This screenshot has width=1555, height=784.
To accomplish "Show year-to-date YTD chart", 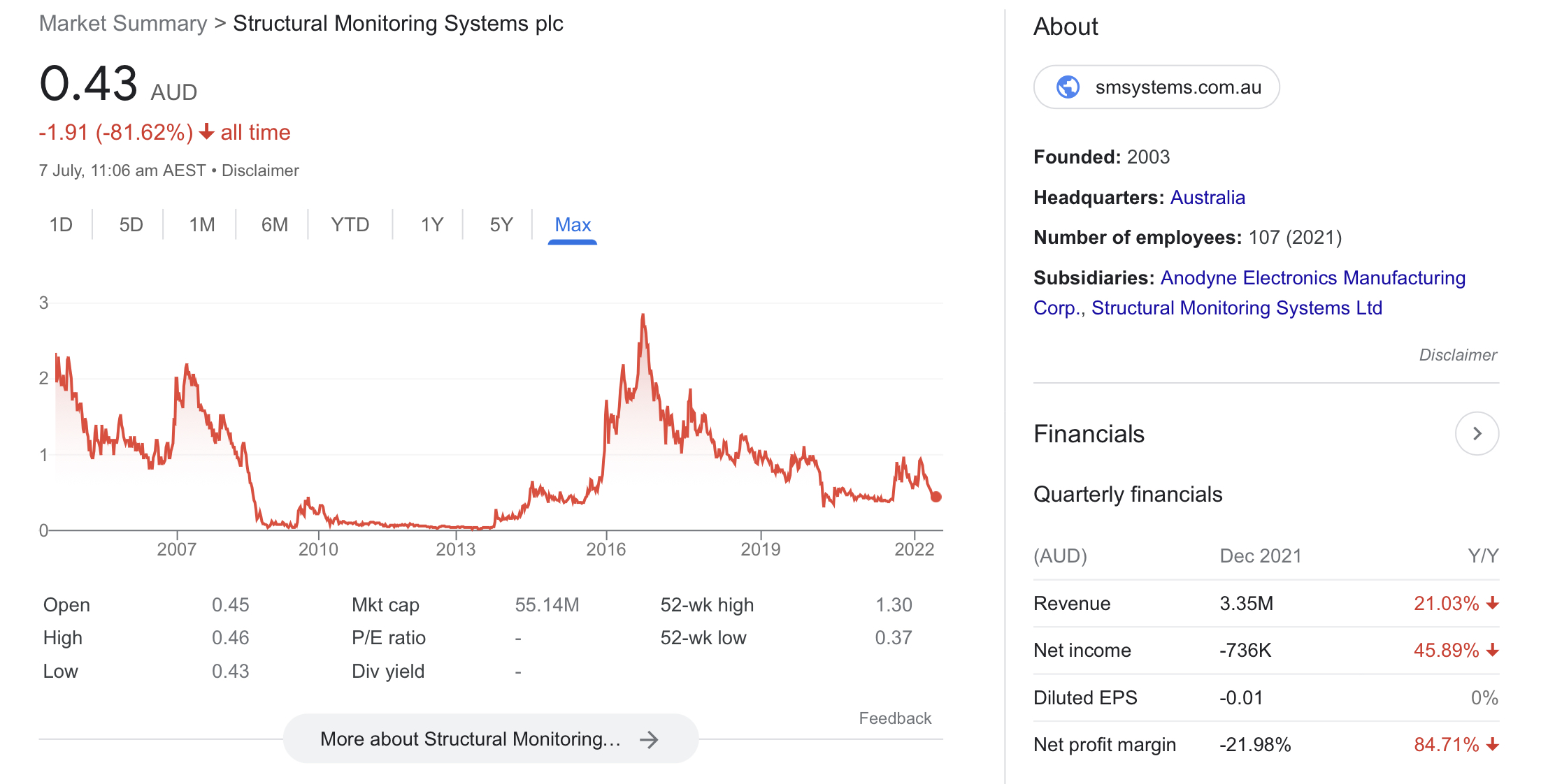I will point(350,225).
